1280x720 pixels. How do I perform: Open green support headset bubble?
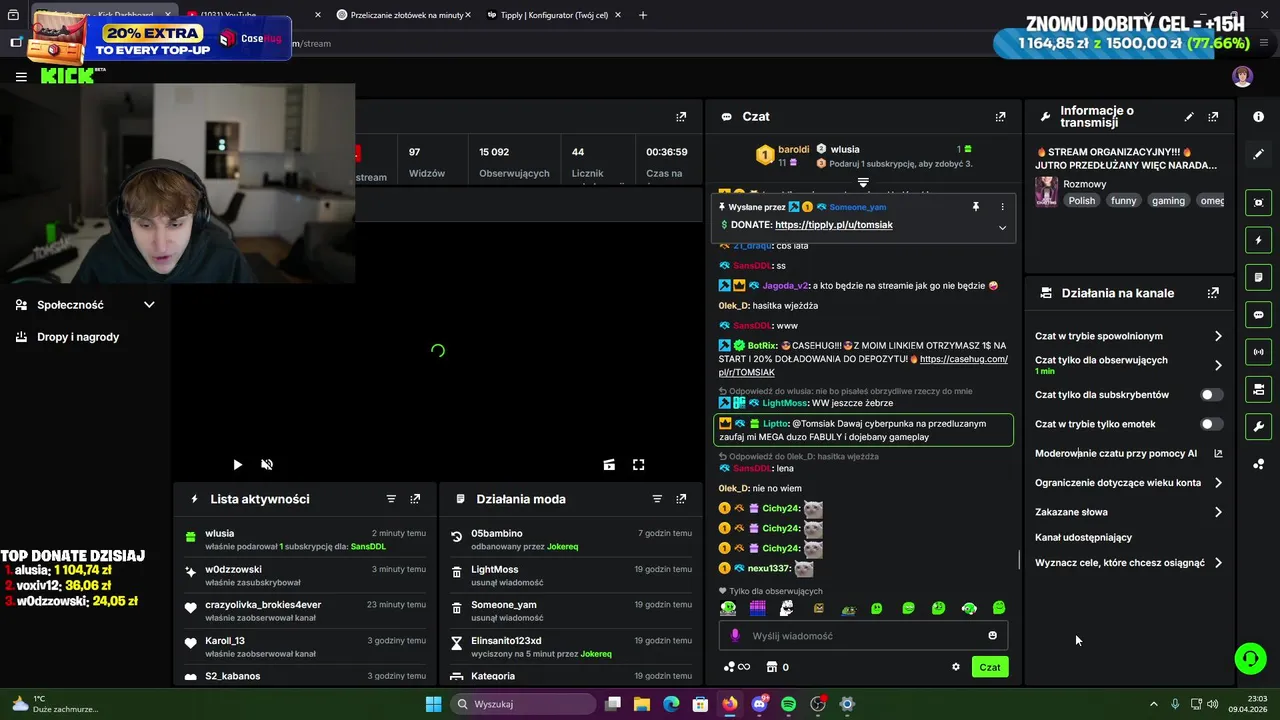tap(1250, 658)
